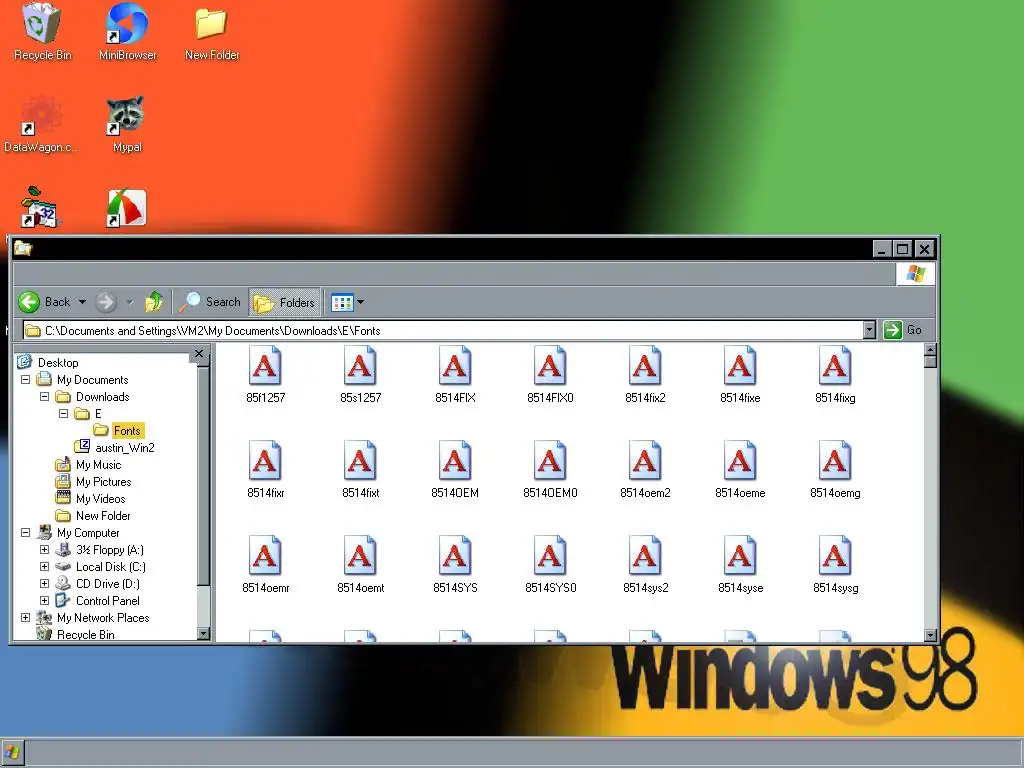
Task: Open the Start button on taskbar
Action: pyautogui.click(x=12, y=752)
